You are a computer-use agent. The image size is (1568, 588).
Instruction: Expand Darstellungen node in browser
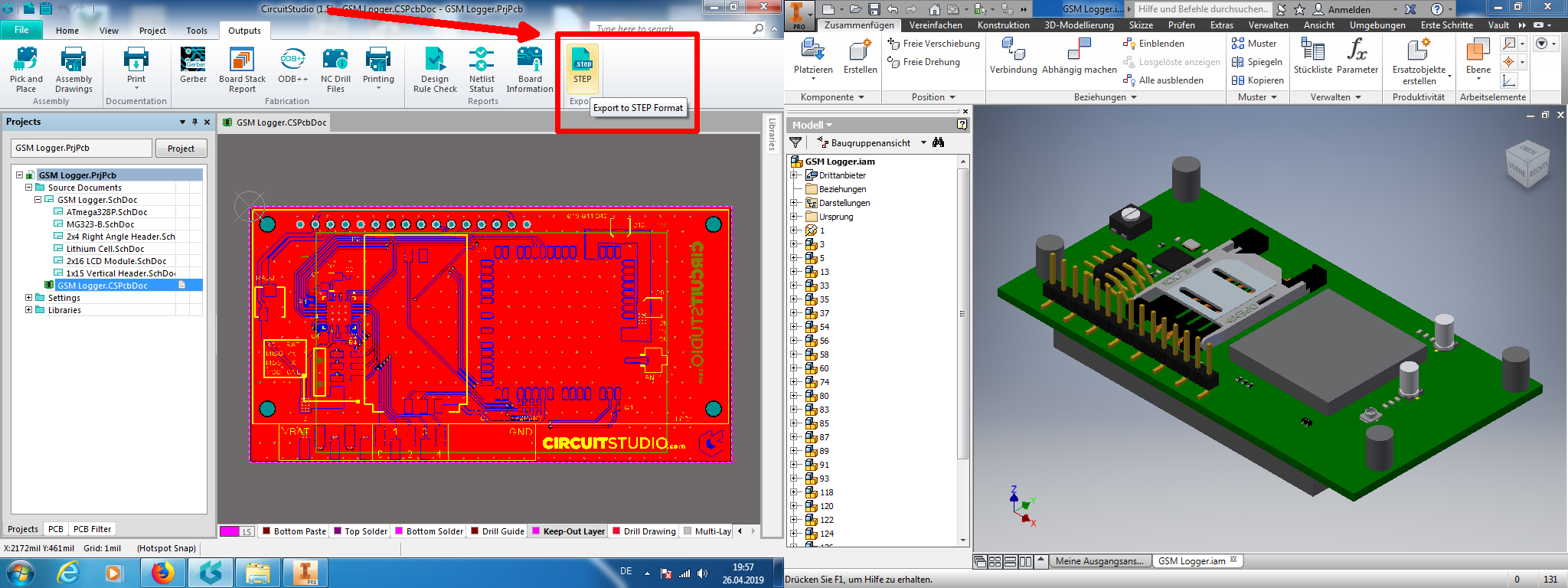[794, 203]
